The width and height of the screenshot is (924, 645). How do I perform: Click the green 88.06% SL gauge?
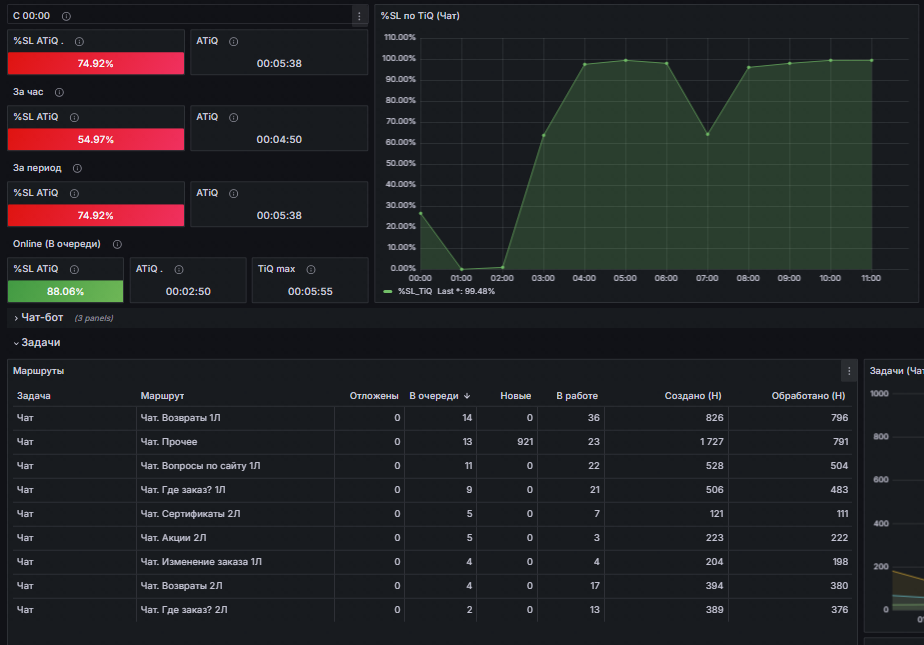(x=65, y=292)
